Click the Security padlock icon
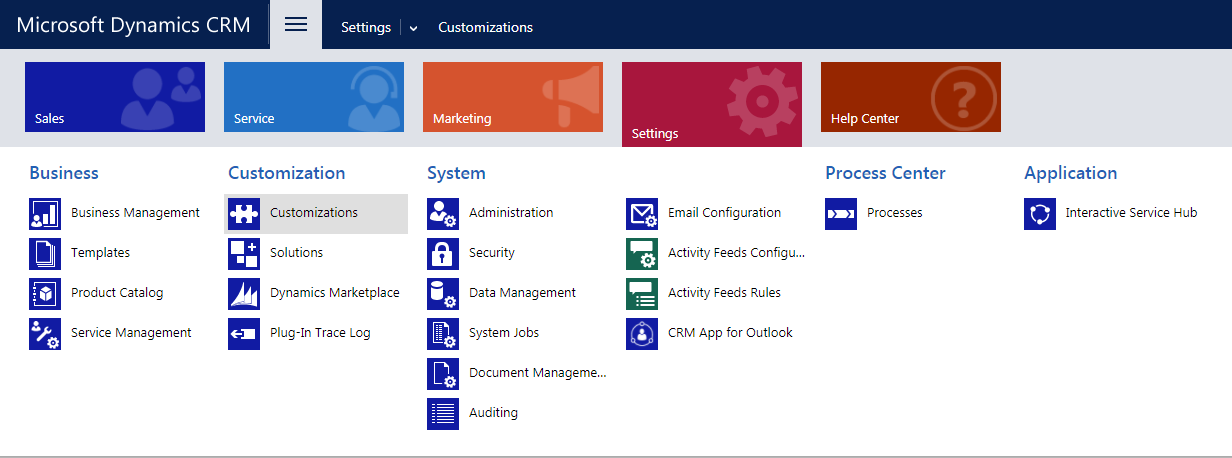Screen dimensions: 1232x458 point(443,253)
